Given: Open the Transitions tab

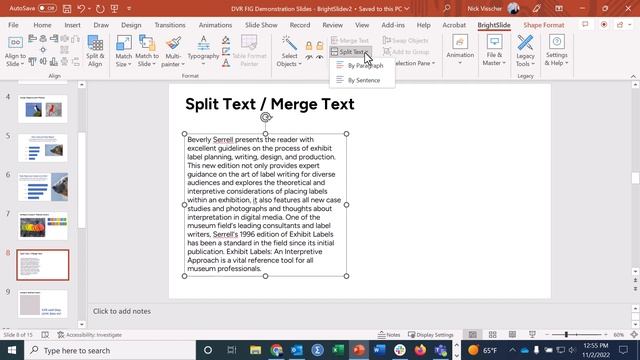Looking at the screenshot, I should point(170,25).
